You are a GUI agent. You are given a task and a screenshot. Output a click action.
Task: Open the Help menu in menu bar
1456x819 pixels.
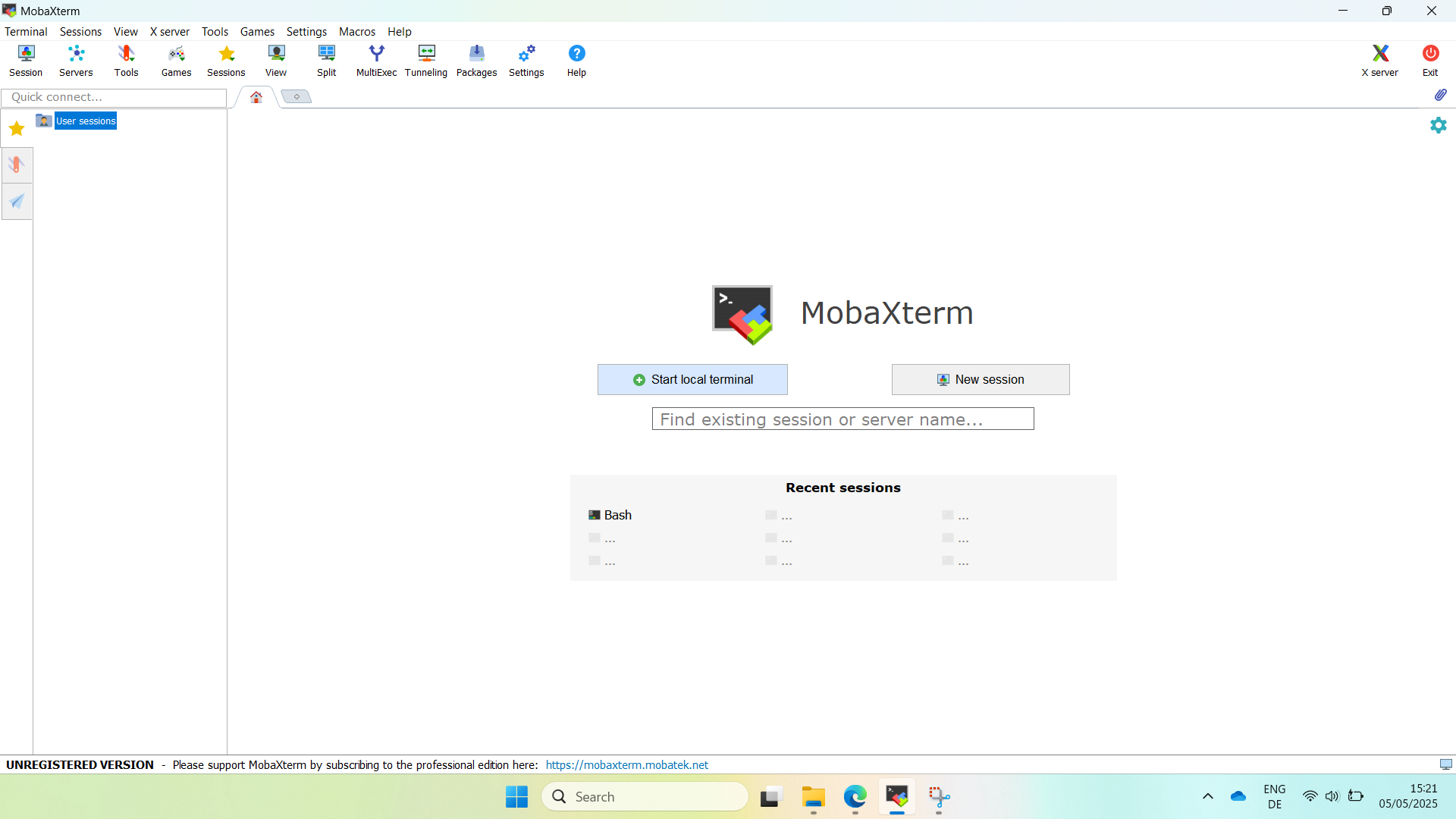point(399,32)
